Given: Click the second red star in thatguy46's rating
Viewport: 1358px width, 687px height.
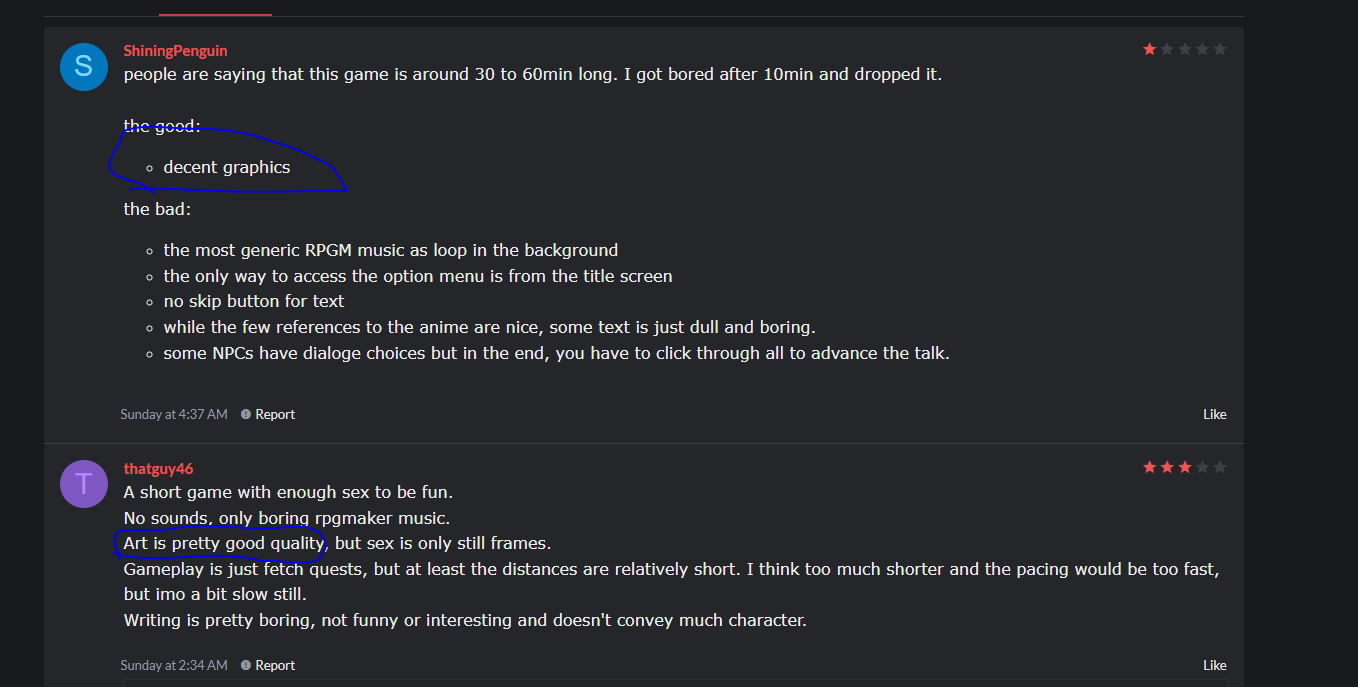Looking at the screenshot, I should point(1167,467).
